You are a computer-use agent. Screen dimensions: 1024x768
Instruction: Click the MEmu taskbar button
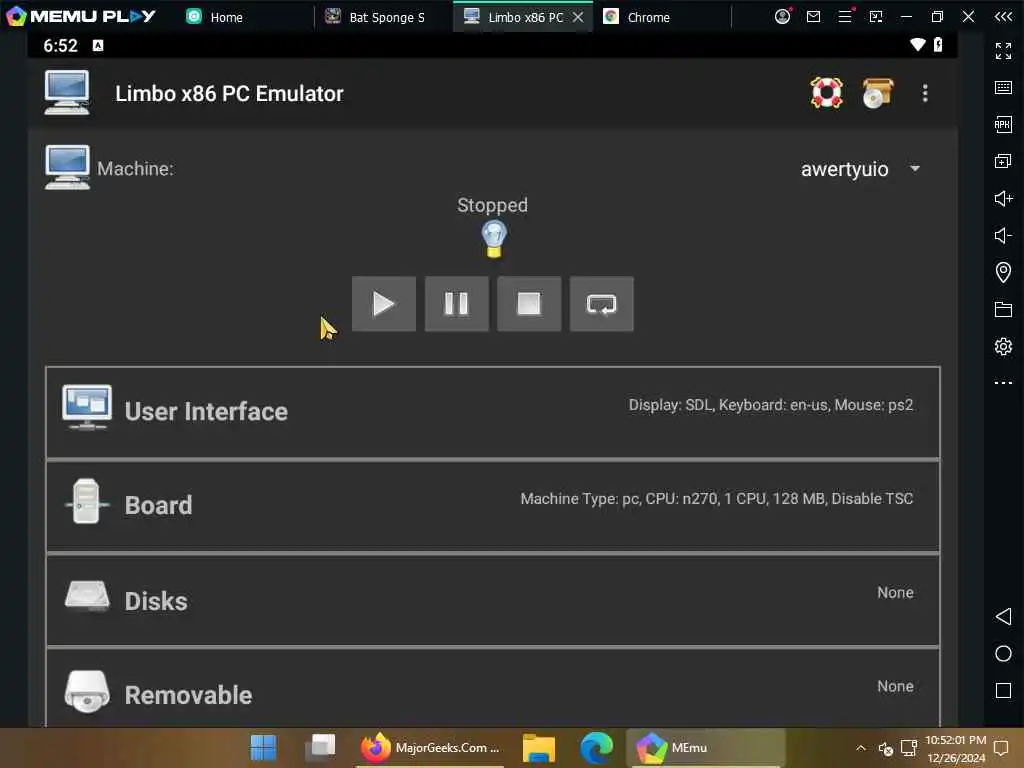705,748
